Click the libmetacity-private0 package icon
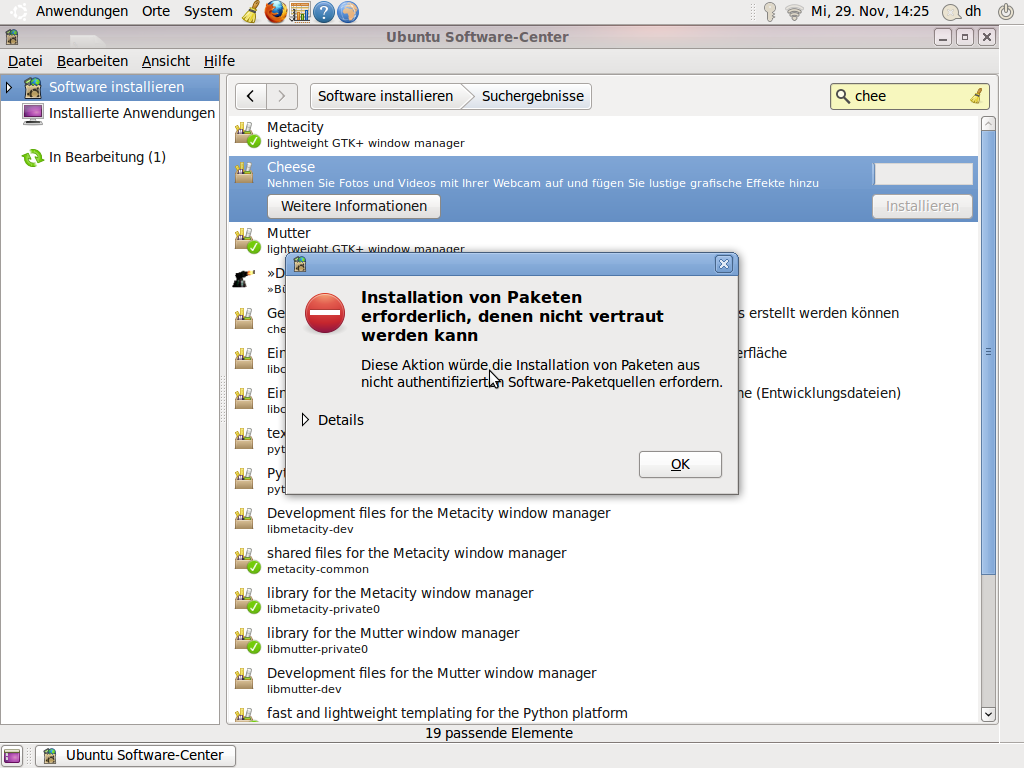This screenshot has width=1024, height=768. coord(246,600)
